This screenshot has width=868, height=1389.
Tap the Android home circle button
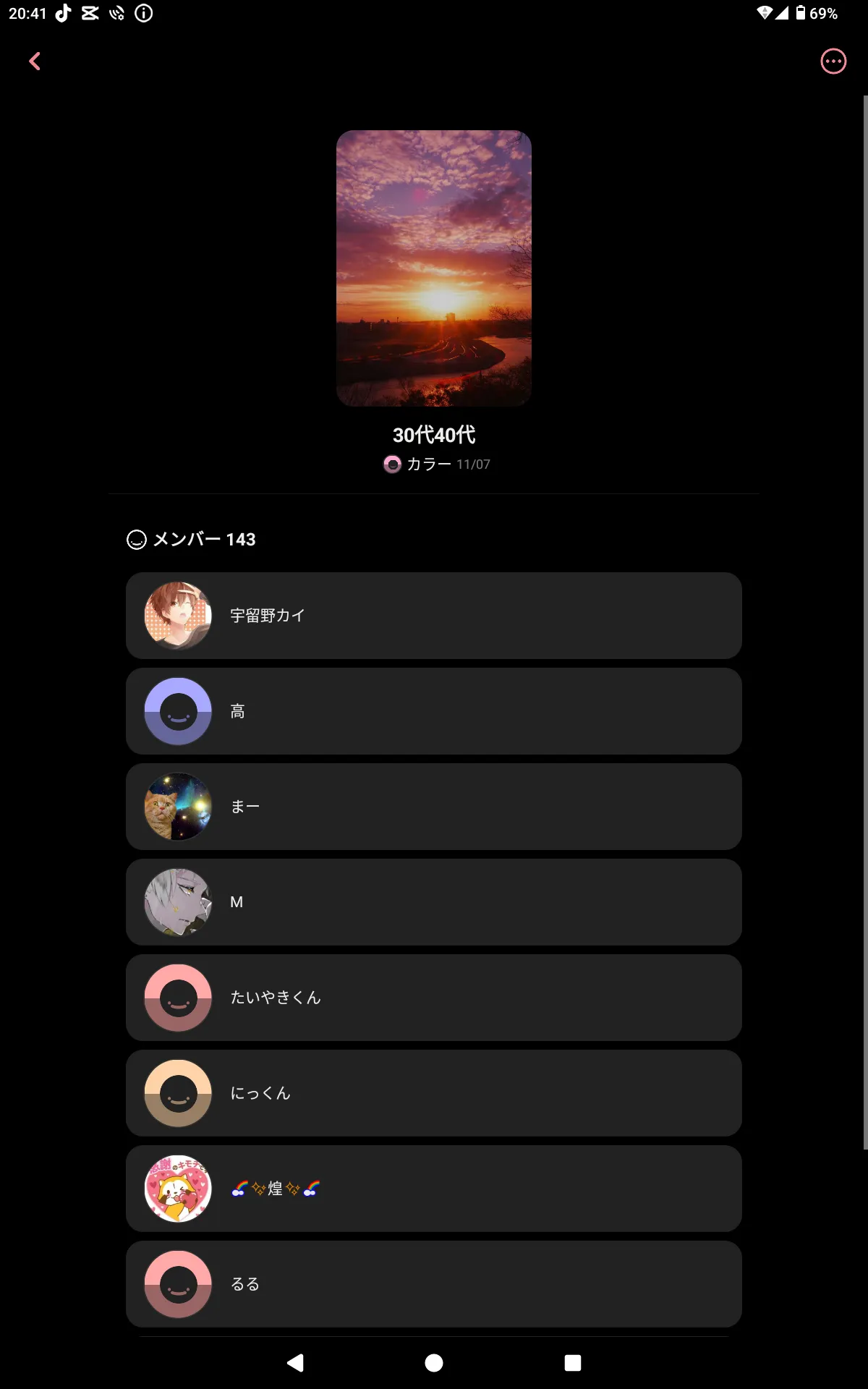pos(434,1363)
